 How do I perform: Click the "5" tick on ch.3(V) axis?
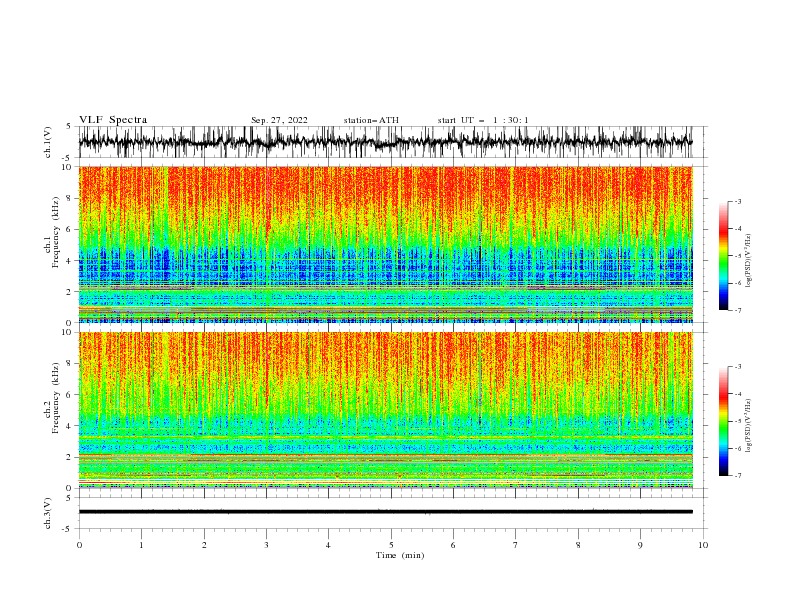tap(69, 498)
